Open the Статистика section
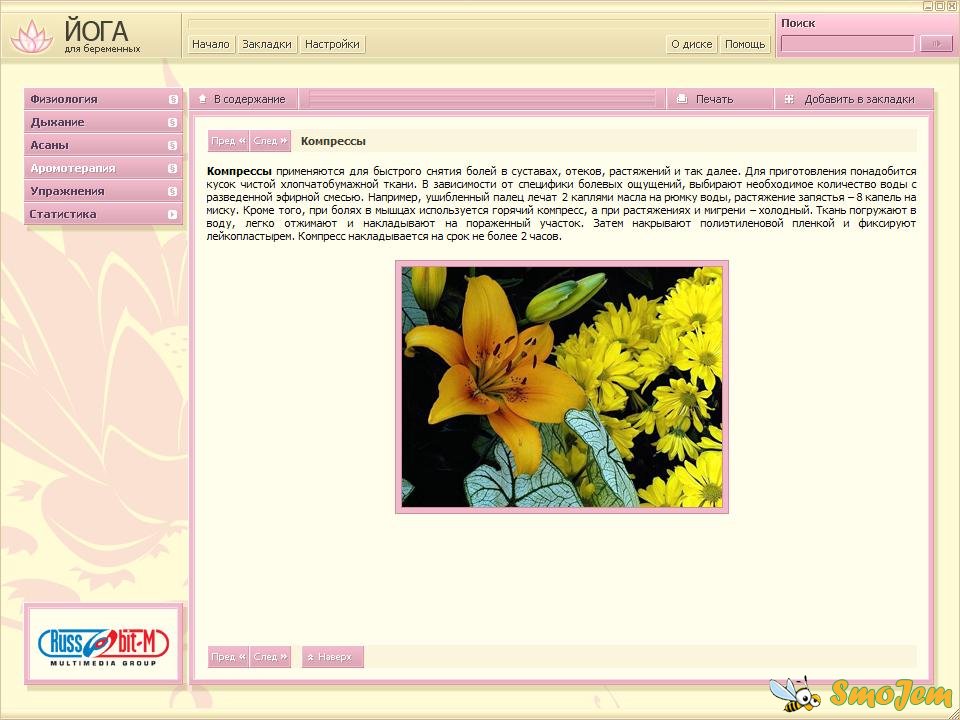Screen dimensions: 960x720 click(x=103, y=214)
